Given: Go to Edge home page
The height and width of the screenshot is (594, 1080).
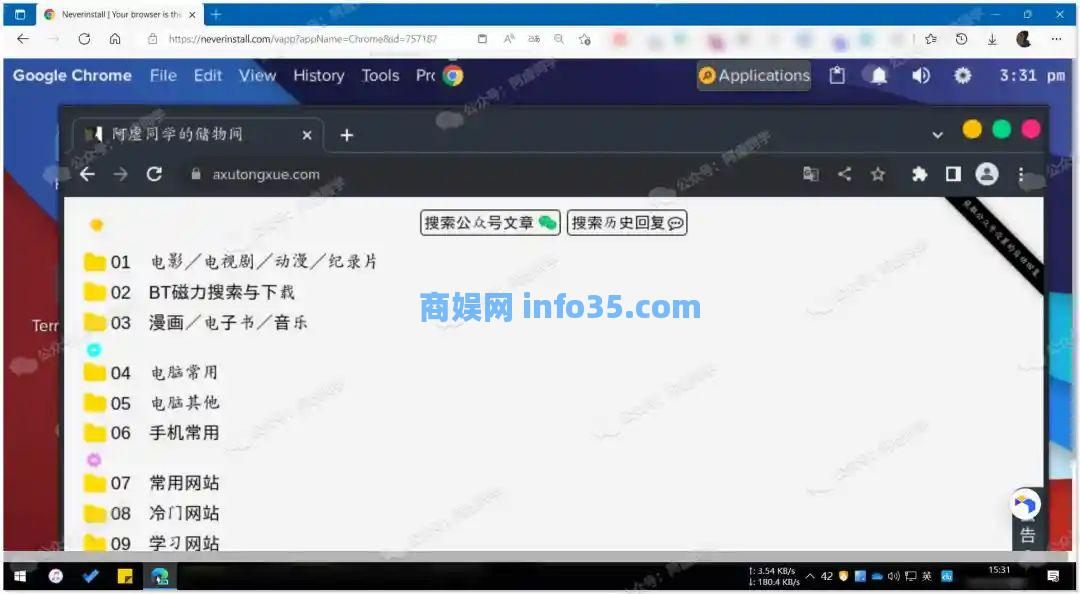Looking at the screenshot, I should pyautogui.click(x=115, y=39).
